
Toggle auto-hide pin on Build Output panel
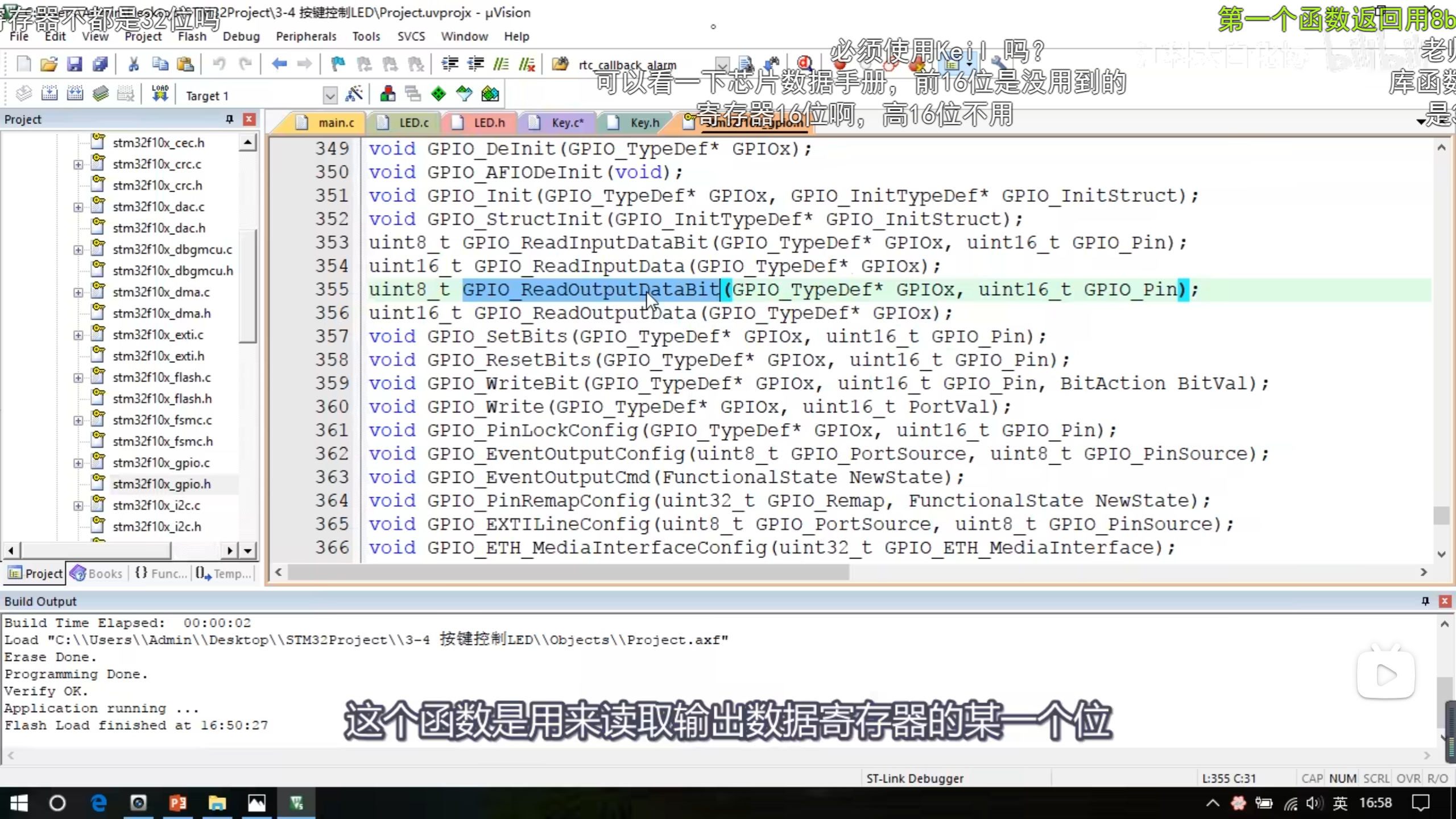pyautogui.click(x=1425, y=601)
